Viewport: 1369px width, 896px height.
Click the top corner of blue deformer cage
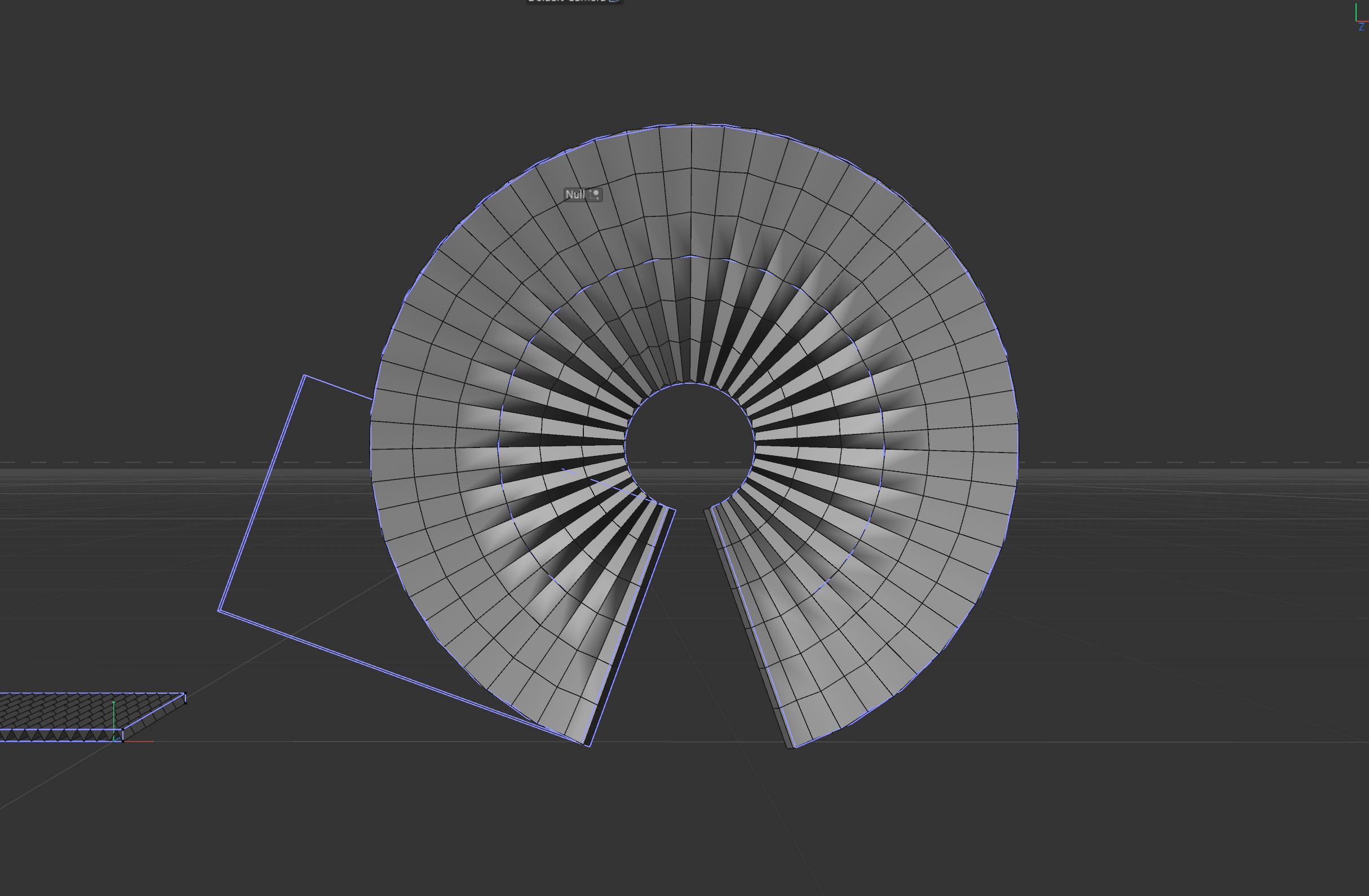tap(304, 375)
